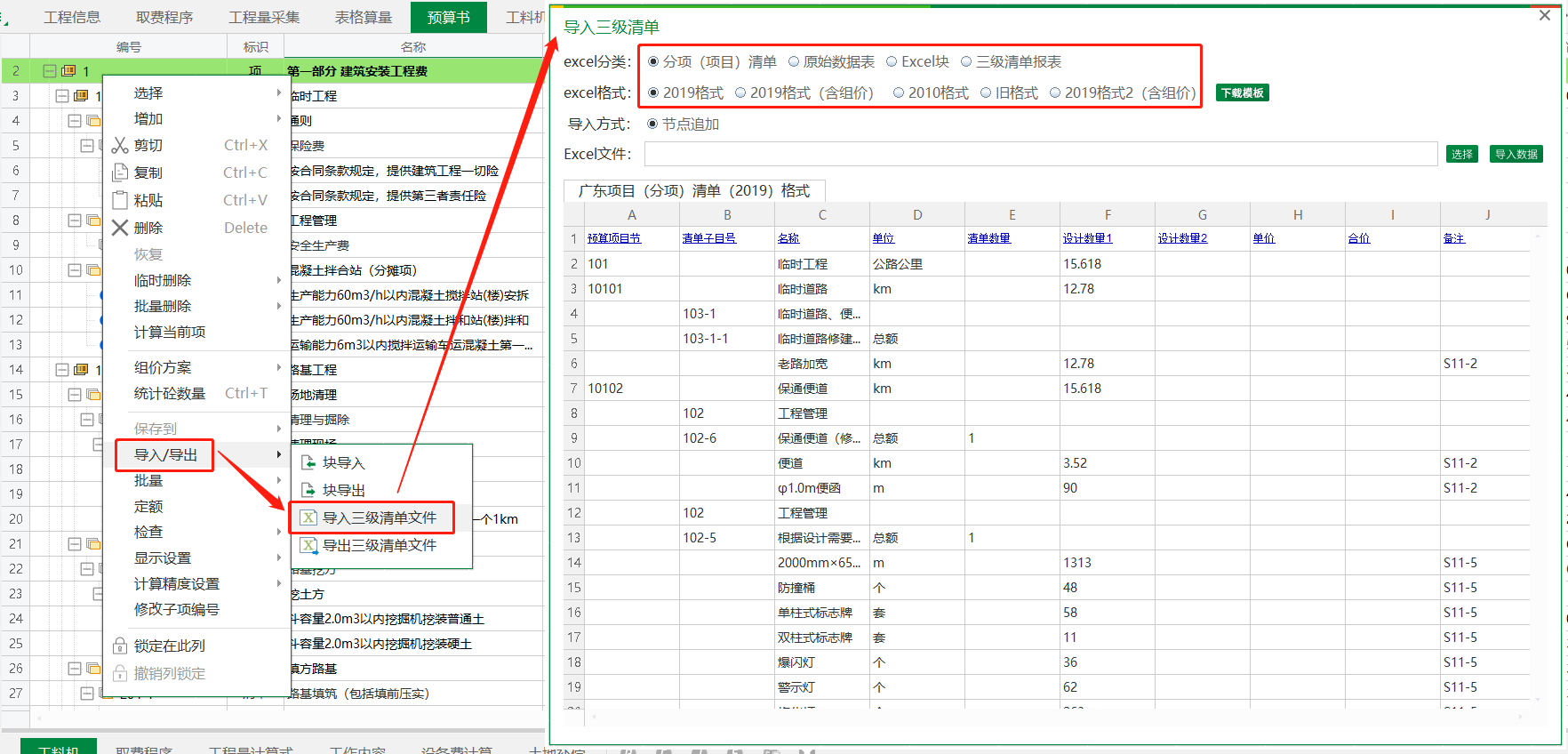1568x754 pixels.
Task: Select 节点追加 import mode
Action: pyautogui.click(x=652, y=124)
